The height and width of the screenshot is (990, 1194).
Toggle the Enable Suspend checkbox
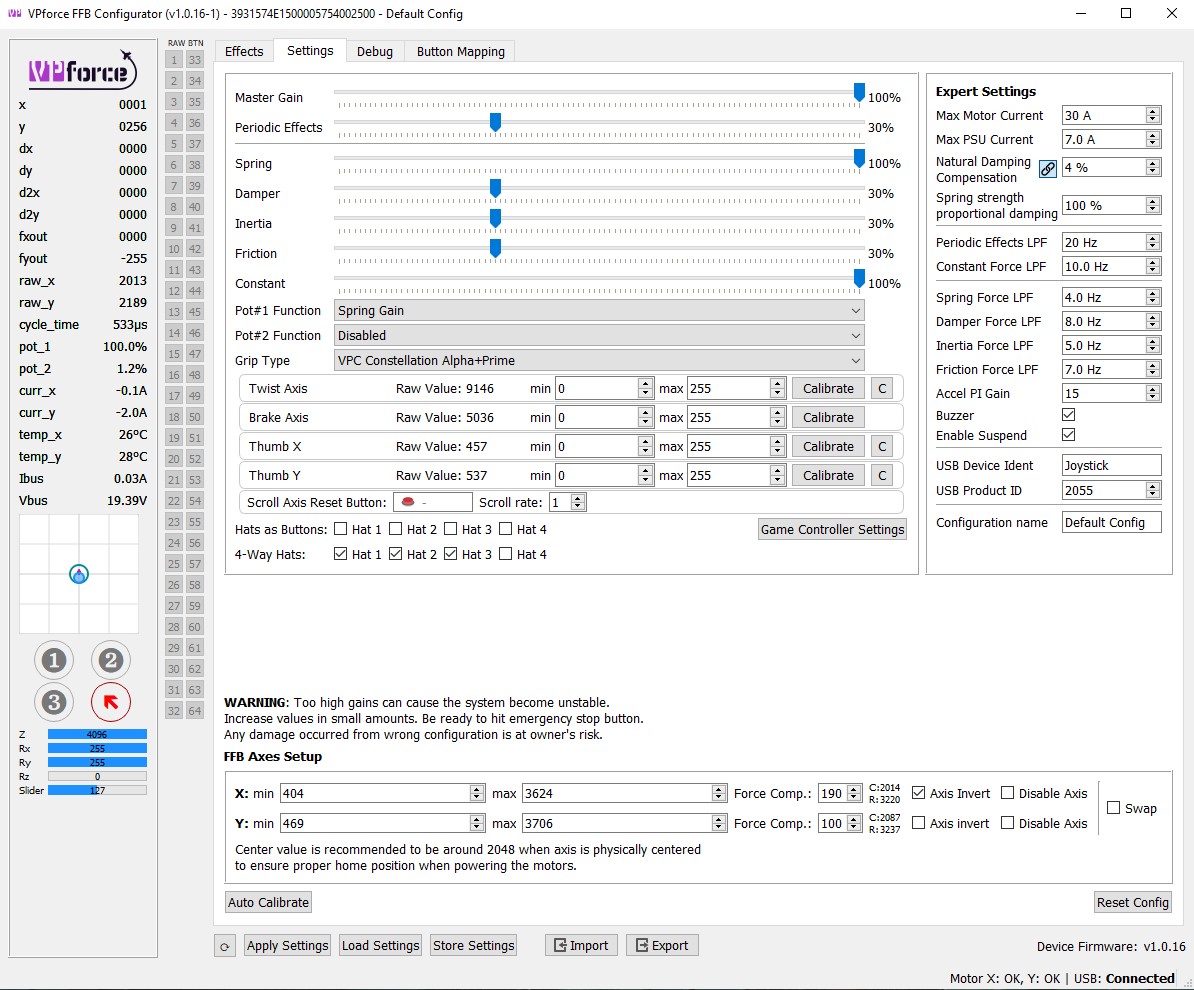click(1068, 435)
